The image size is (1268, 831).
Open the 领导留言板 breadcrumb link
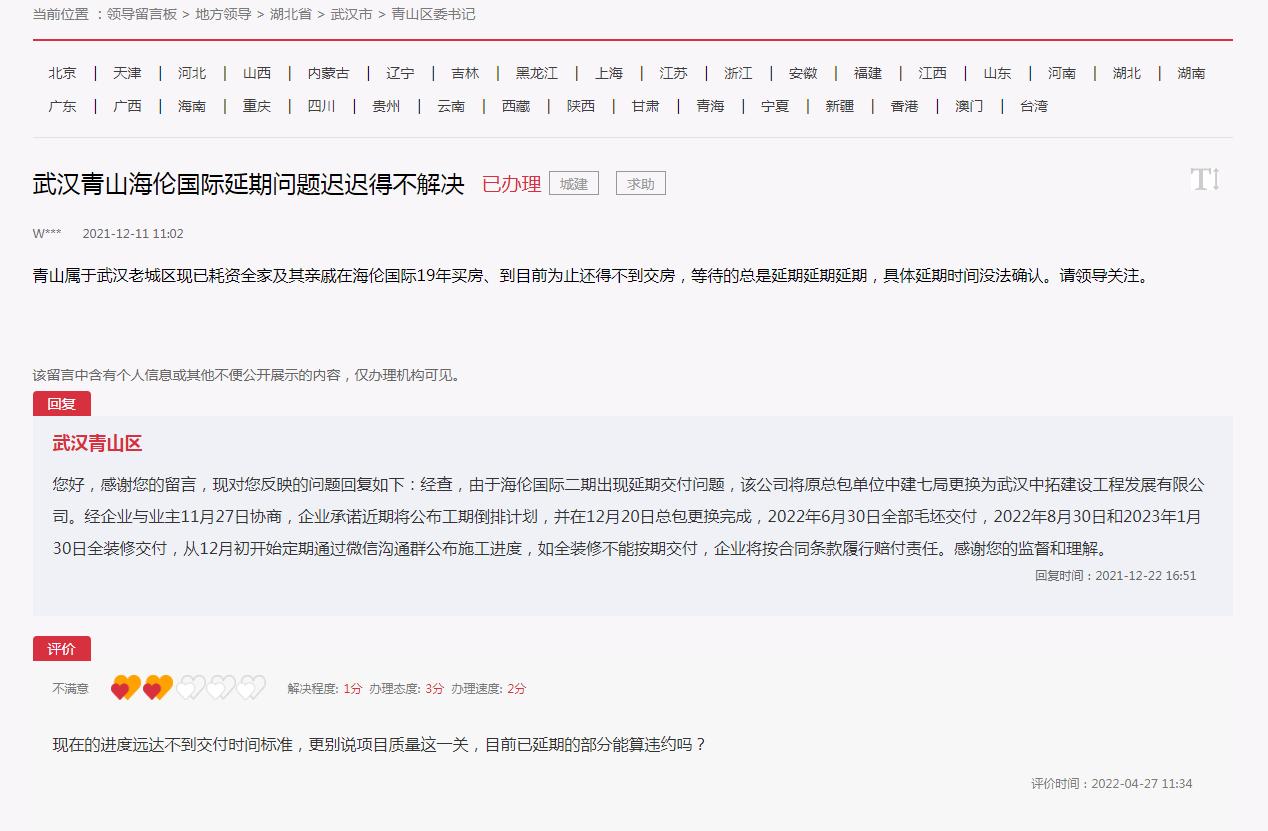[x=142, y=14]
